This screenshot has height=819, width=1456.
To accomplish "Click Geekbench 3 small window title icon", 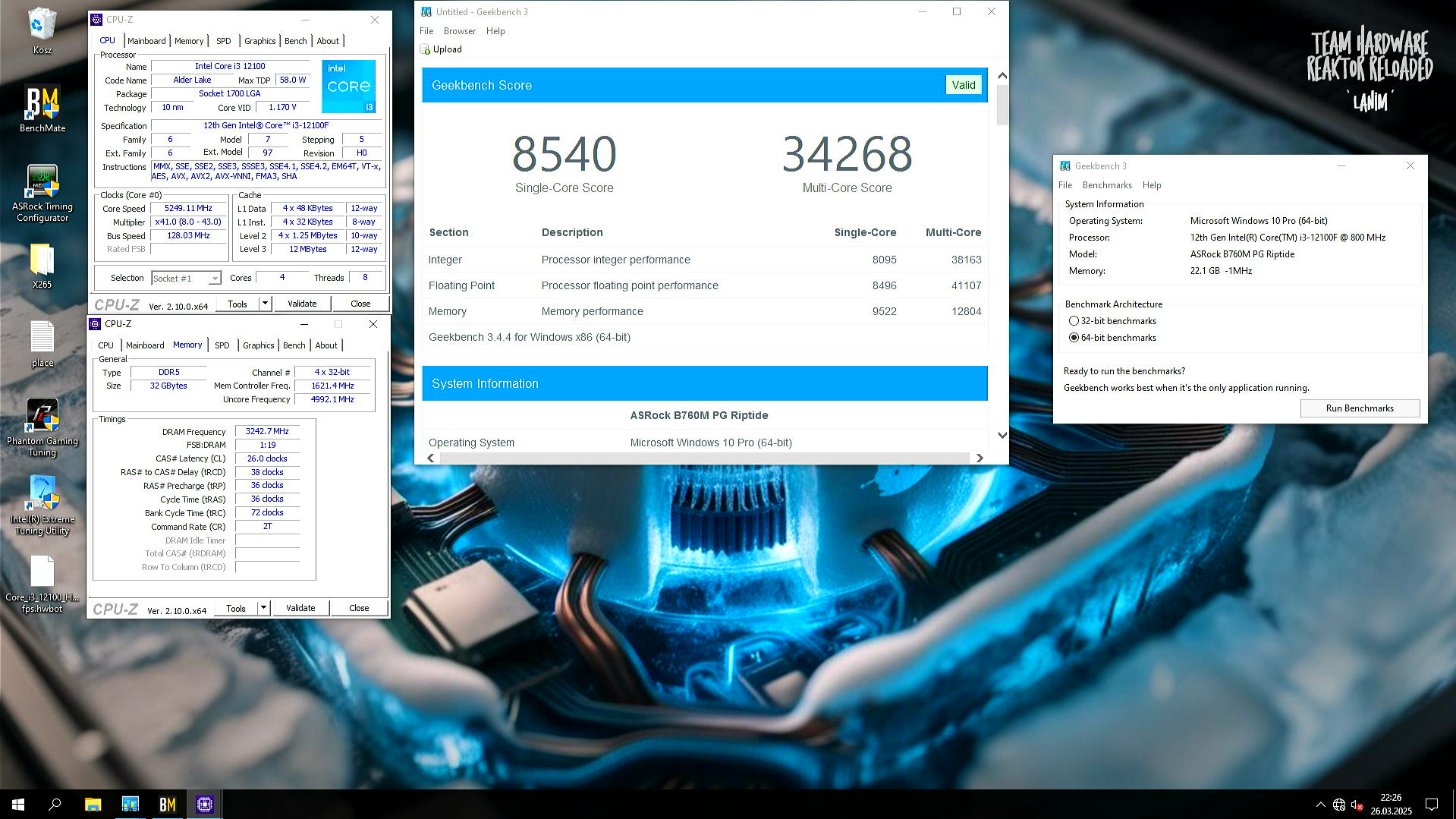I will pos(1065,165).
